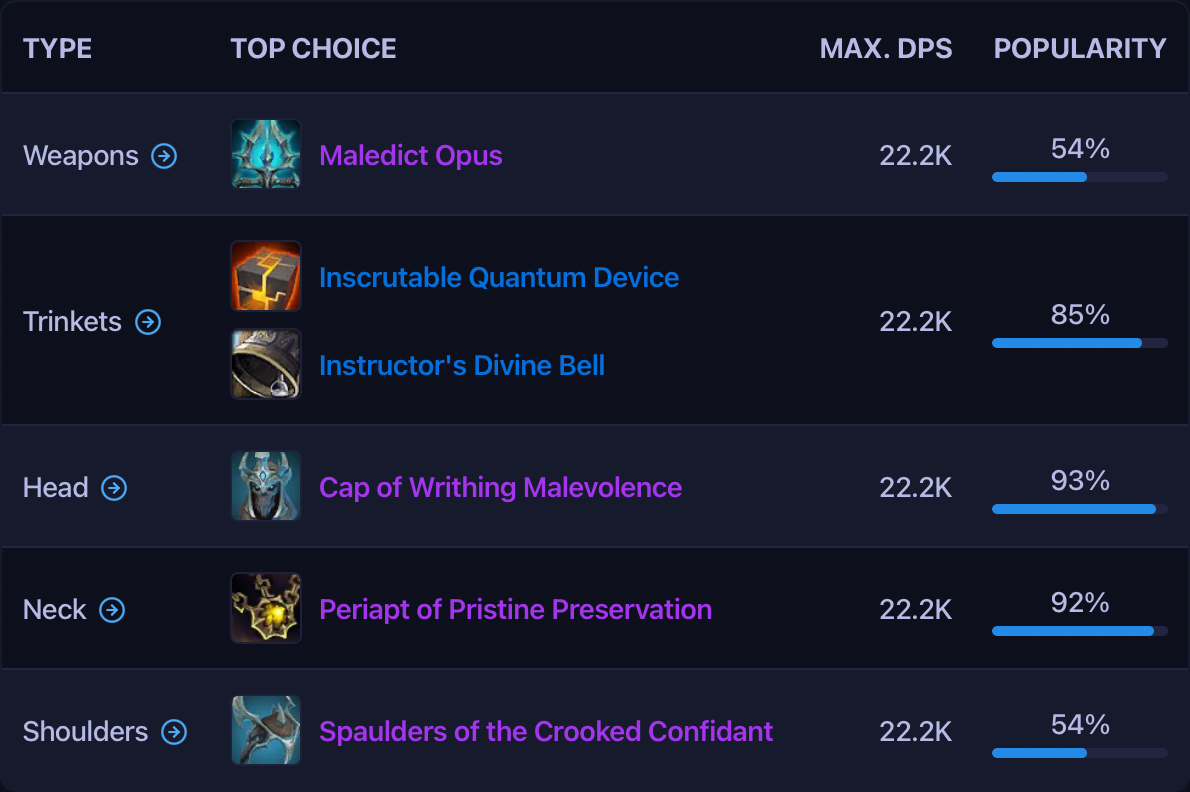Open the Instructor's Divine Bell item link

coord(462,365)
